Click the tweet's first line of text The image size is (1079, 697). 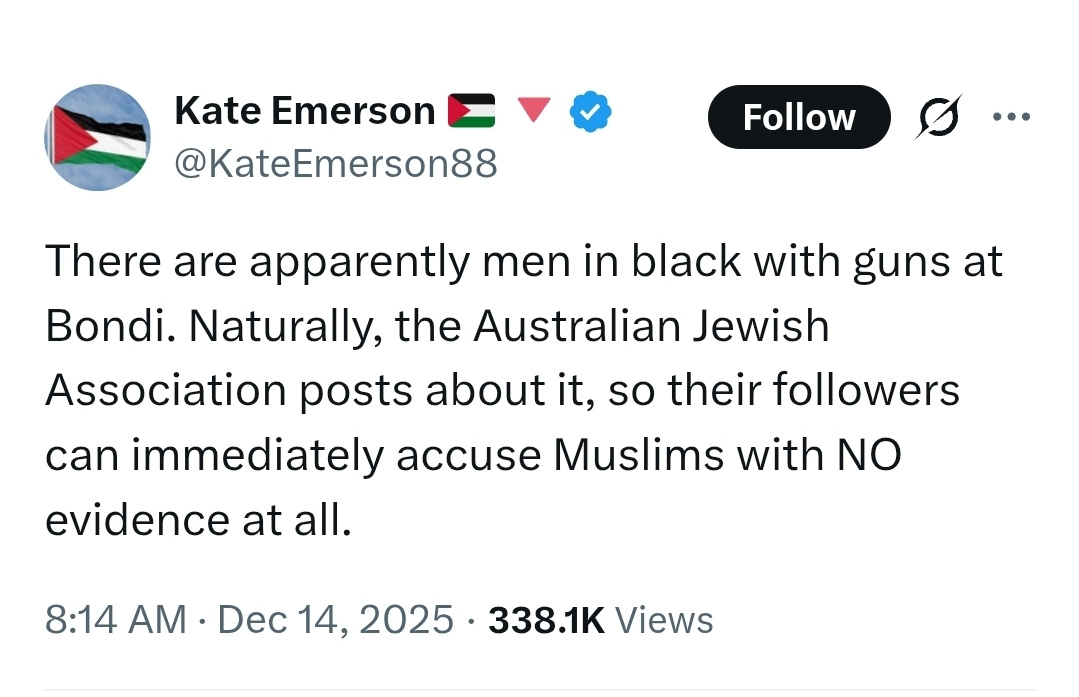523,263
